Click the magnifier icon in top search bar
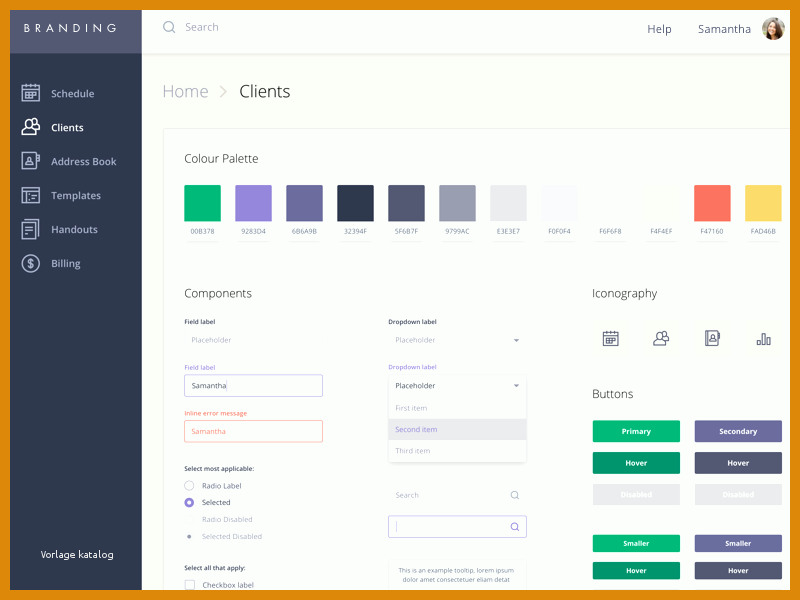The height and width of the screenshot is (600, 800). (169, 27)
